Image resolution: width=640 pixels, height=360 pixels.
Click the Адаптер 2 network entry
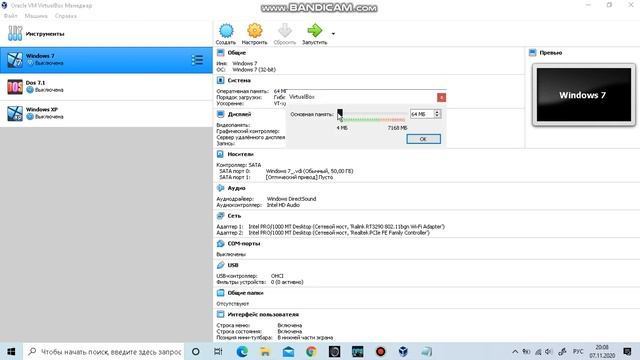pyautogui.click(x=323, y=233)
